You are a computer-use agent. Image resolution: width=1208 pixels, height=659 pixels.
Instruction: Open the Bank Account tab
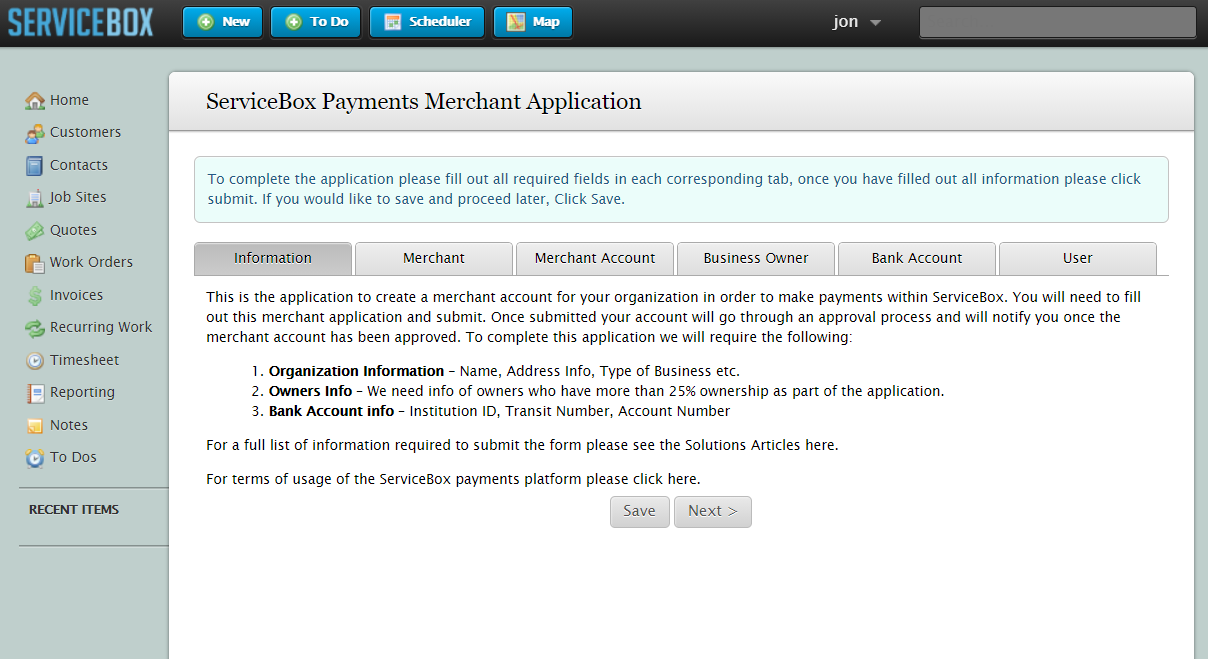[x=917, y=258]
